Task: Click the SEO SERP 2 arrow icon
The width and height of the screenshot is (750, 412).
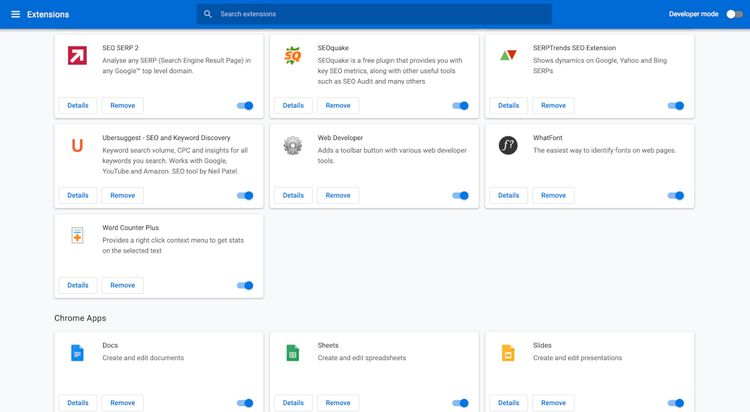Action: click(77, 56)
